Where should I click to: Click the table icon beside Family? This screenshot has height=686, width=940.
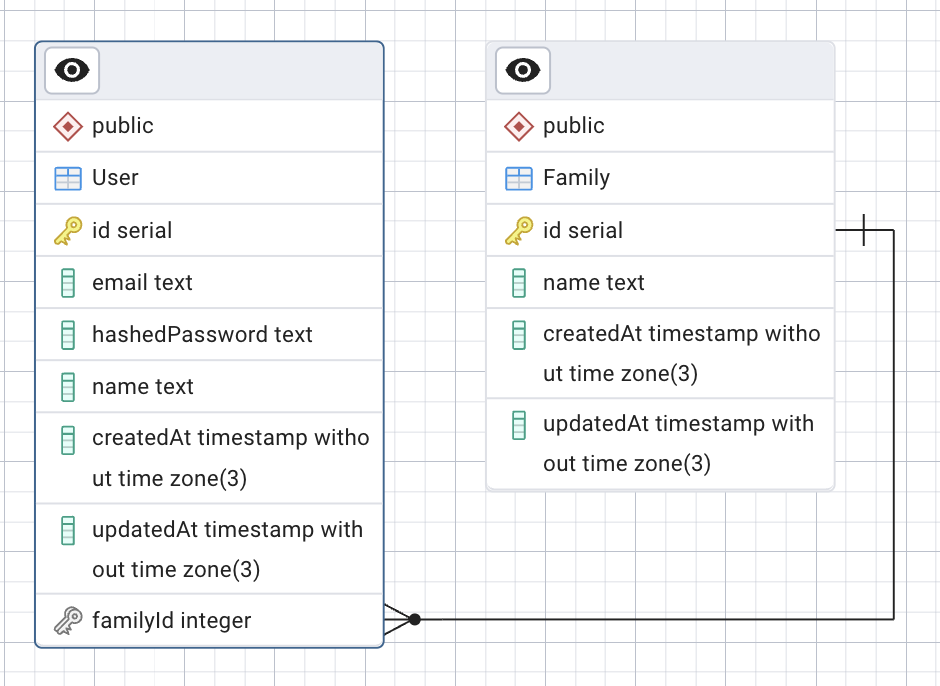click(x=519, y=178)
